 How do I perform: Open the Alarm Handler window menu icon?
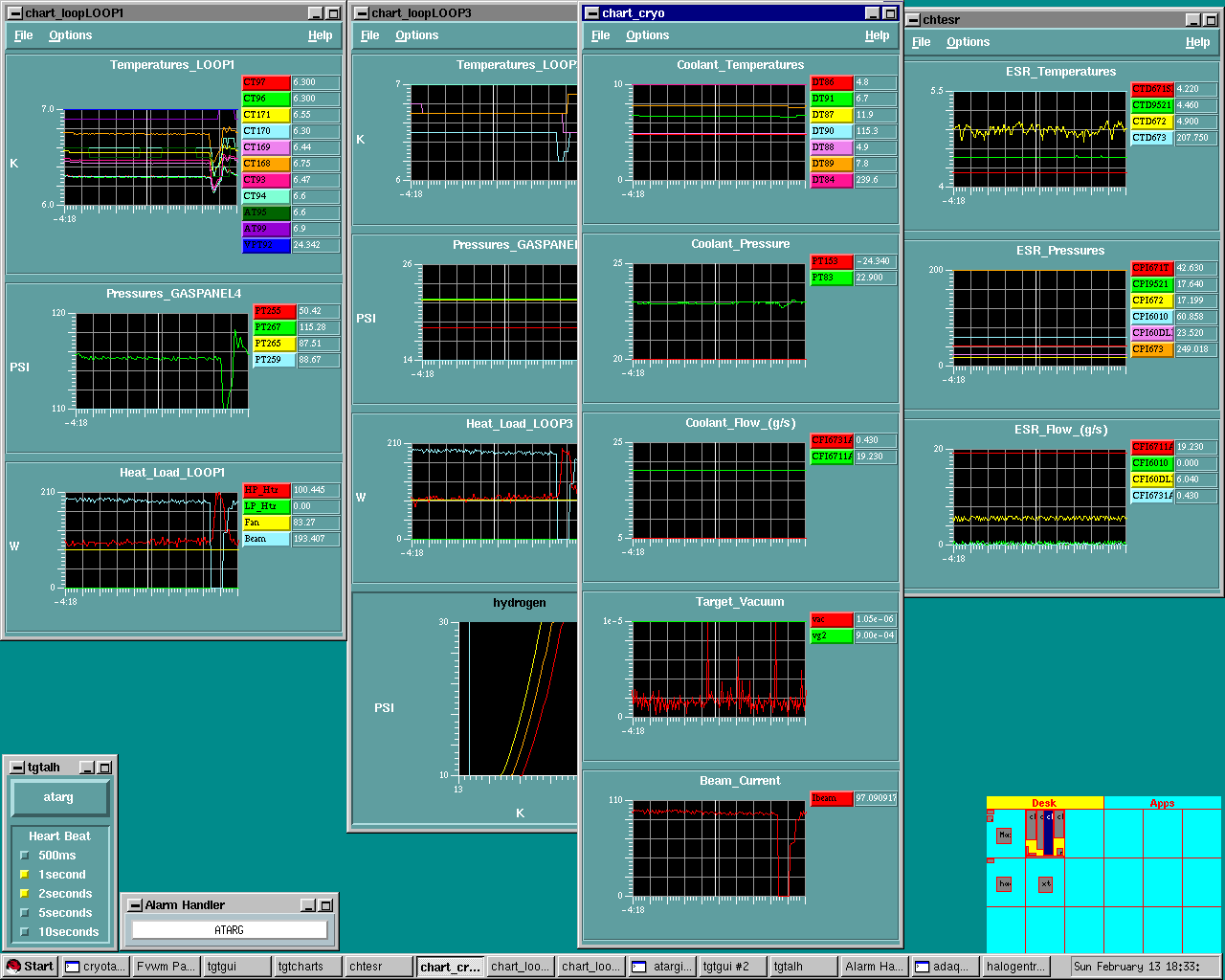click(135, 905)
